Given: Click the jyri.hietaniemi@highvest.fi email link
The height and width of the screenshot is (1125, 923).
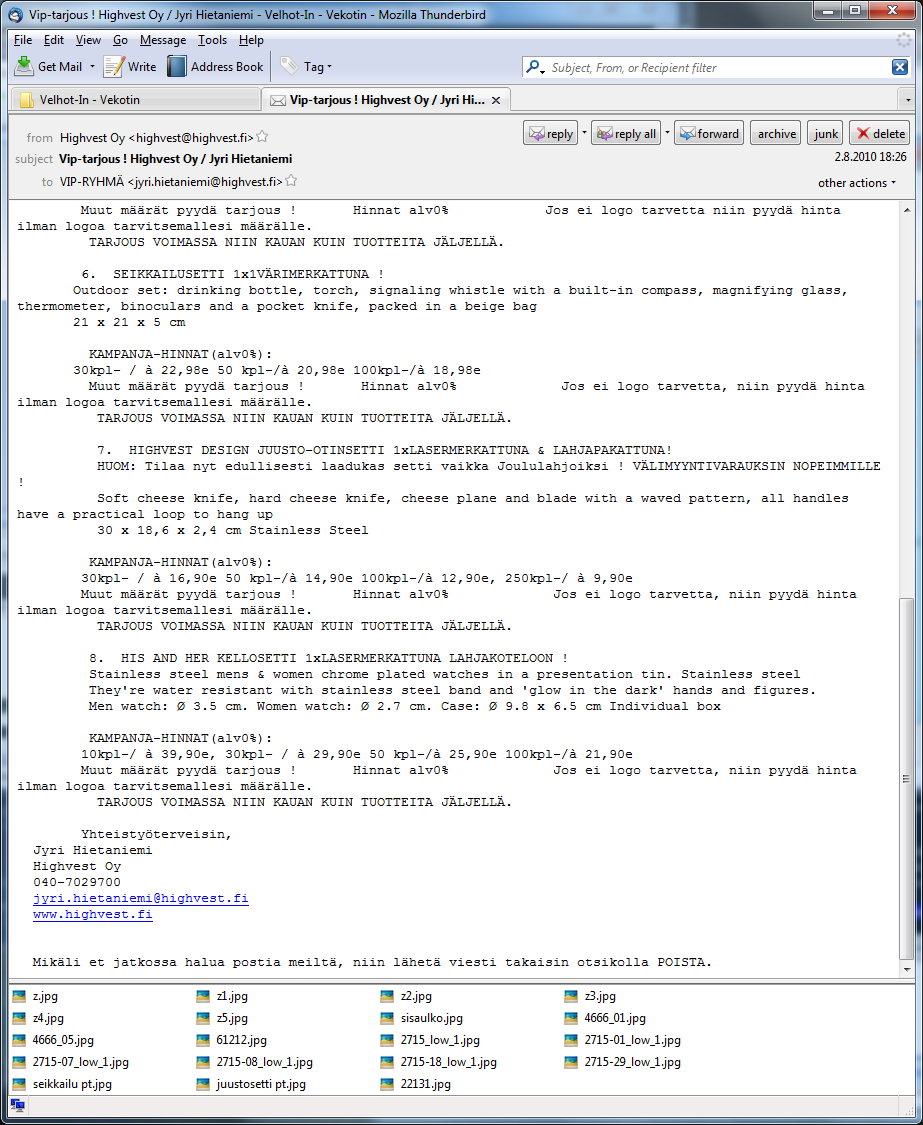Looking at the screenshot, I should point(140,899).
